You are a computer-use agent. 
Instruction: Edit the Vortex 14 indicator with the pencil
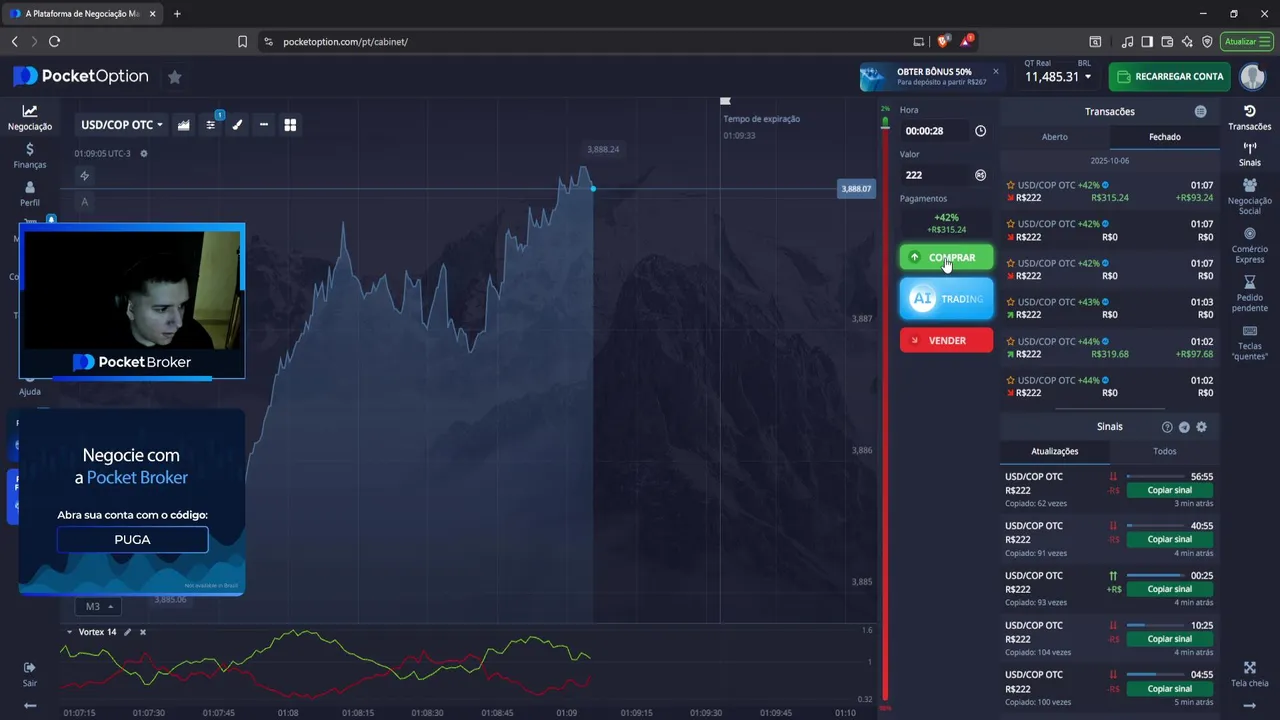(127, 632)
